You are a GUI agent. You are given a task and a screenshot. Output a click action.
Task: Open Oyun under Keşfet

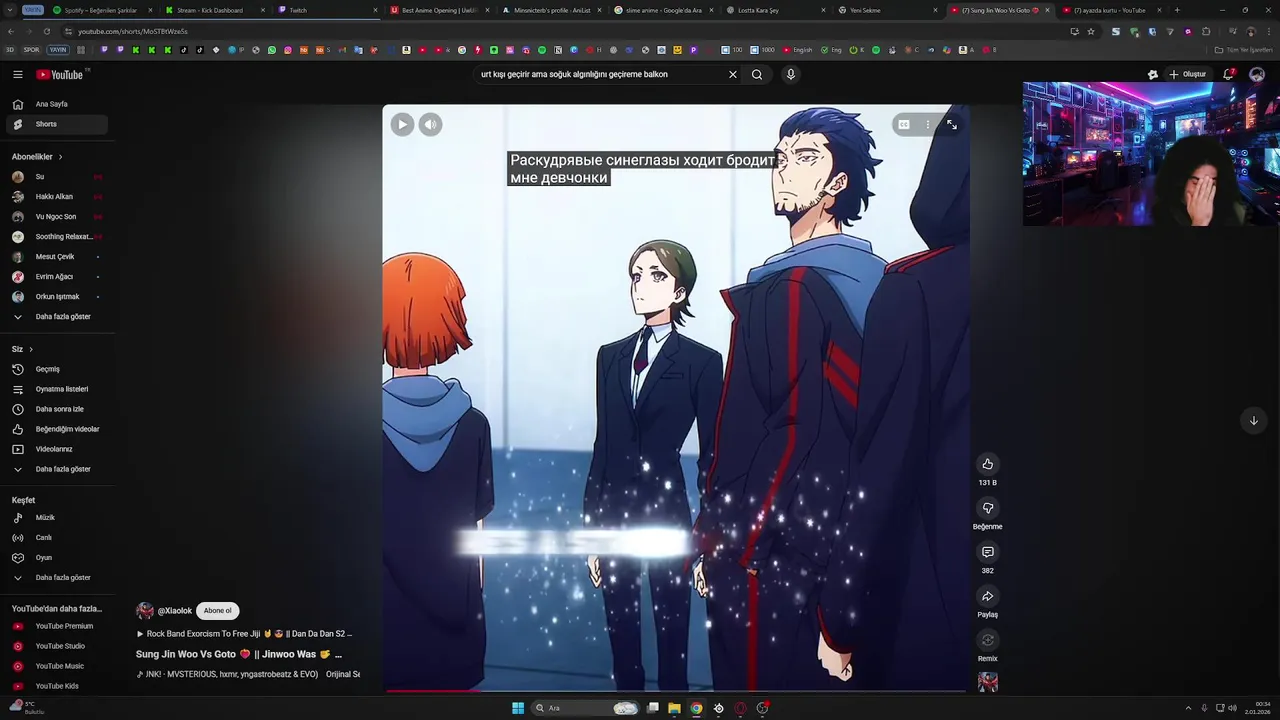[x=55, y=558]
